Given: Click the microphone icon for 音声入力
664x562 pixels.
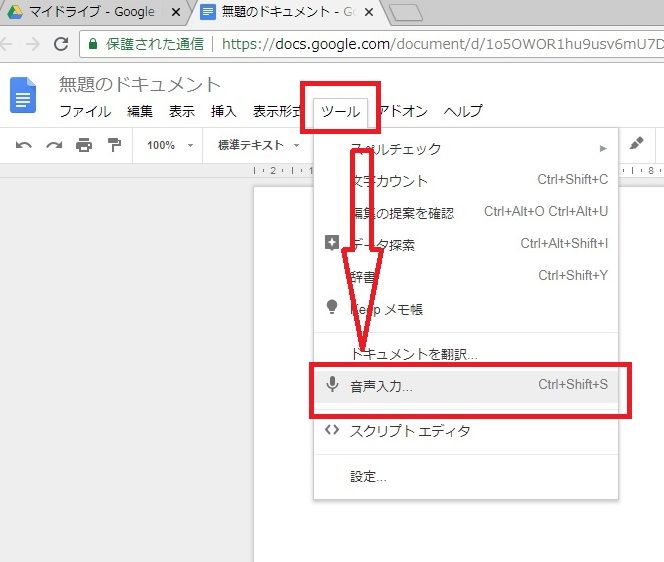Looking at the screenshot, I should [332, 385].
